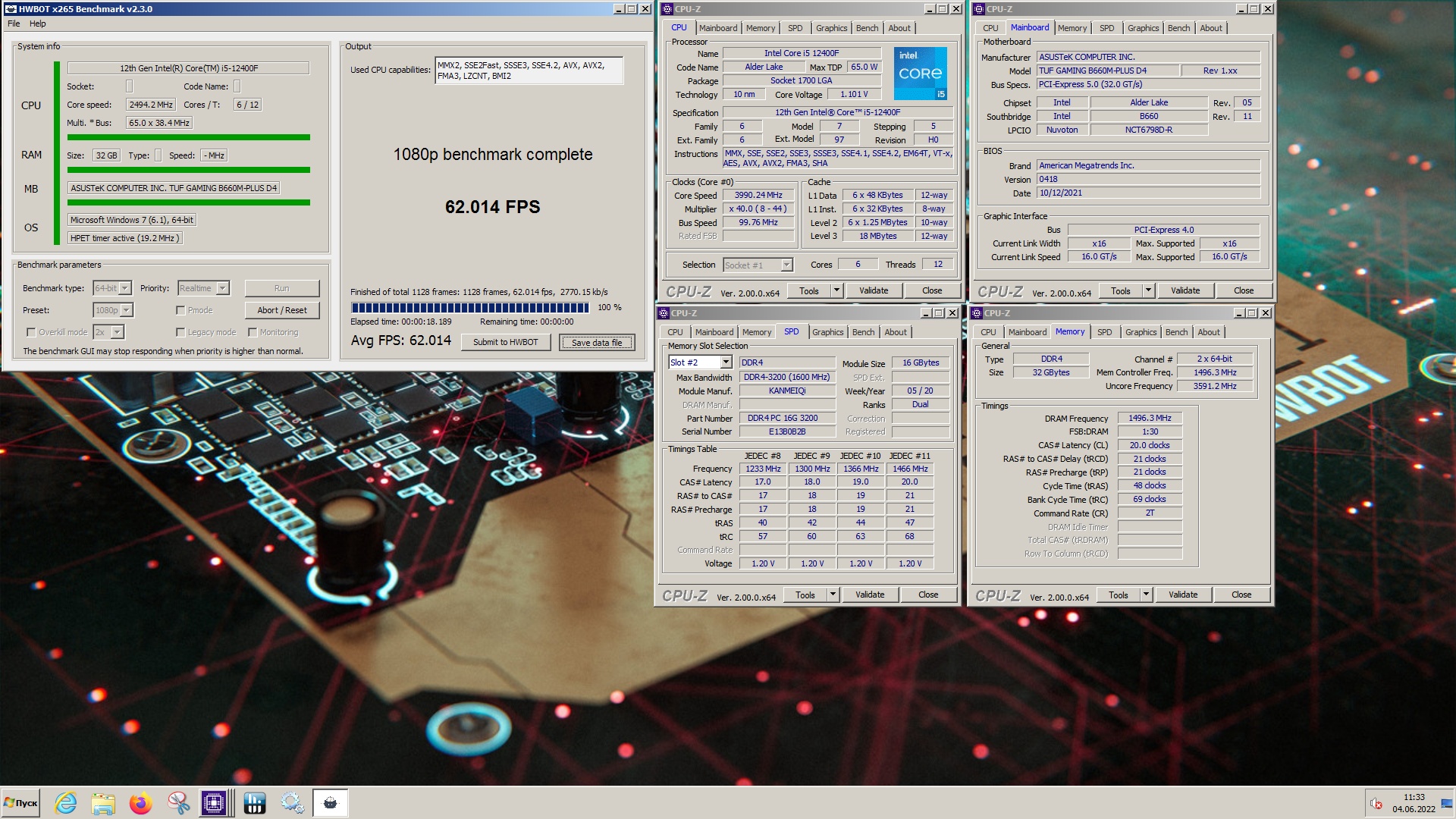Open the Selection Socket #1 dropdown in CPU-Z

(x=758, y=265)
